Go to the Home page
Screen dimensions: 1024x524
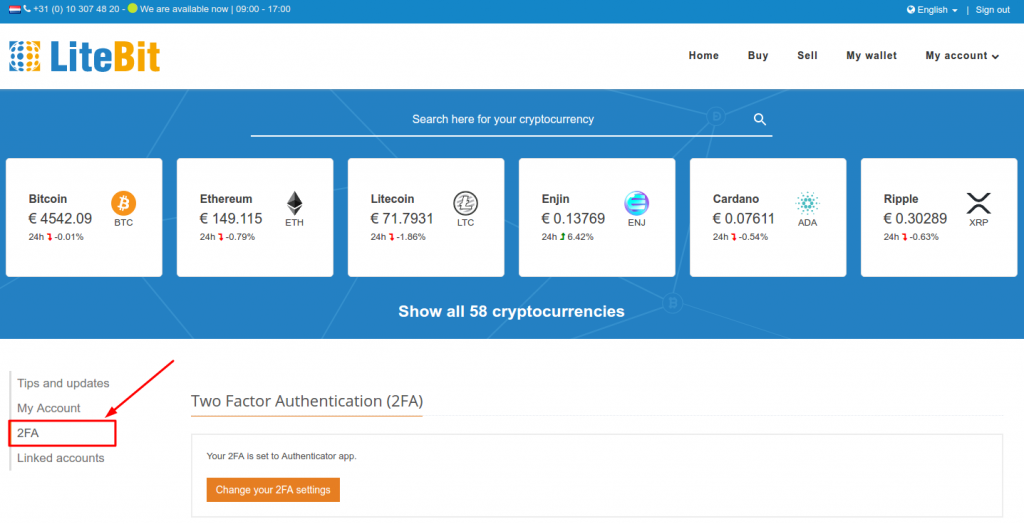tap(703, 56)
